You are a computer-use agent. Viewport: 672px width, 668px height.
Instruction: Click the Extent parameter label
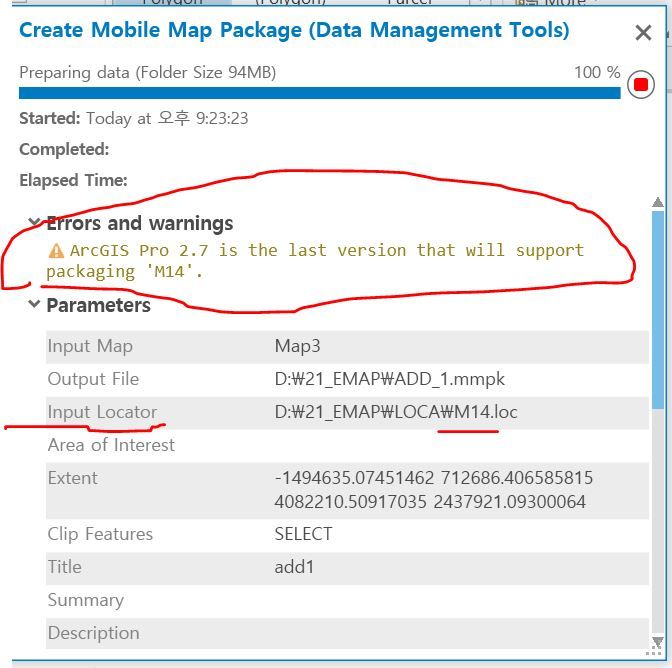click(73, 478)
